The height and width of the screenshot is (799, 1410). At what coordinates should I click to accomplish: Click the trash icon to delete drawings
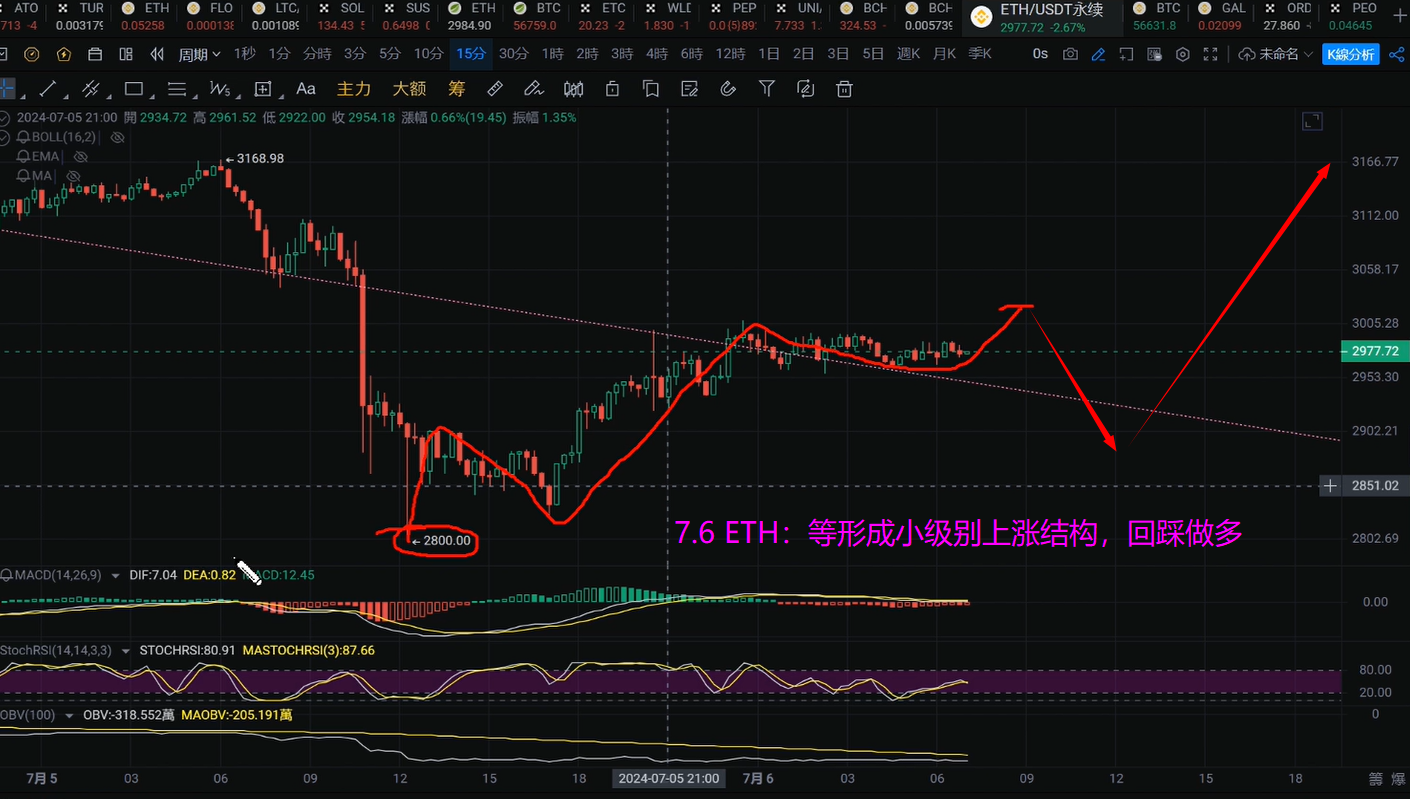point(844,89)
